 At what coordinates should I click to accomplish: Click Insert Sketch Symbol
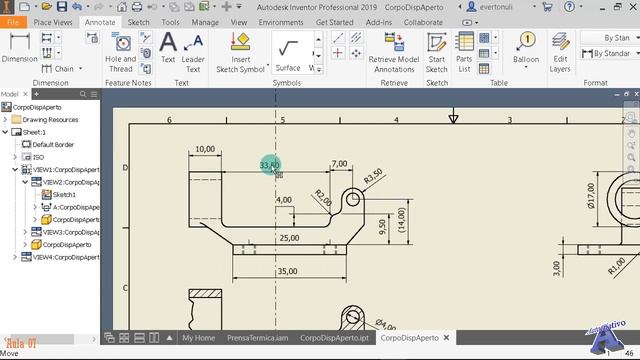tap(240, 53)
